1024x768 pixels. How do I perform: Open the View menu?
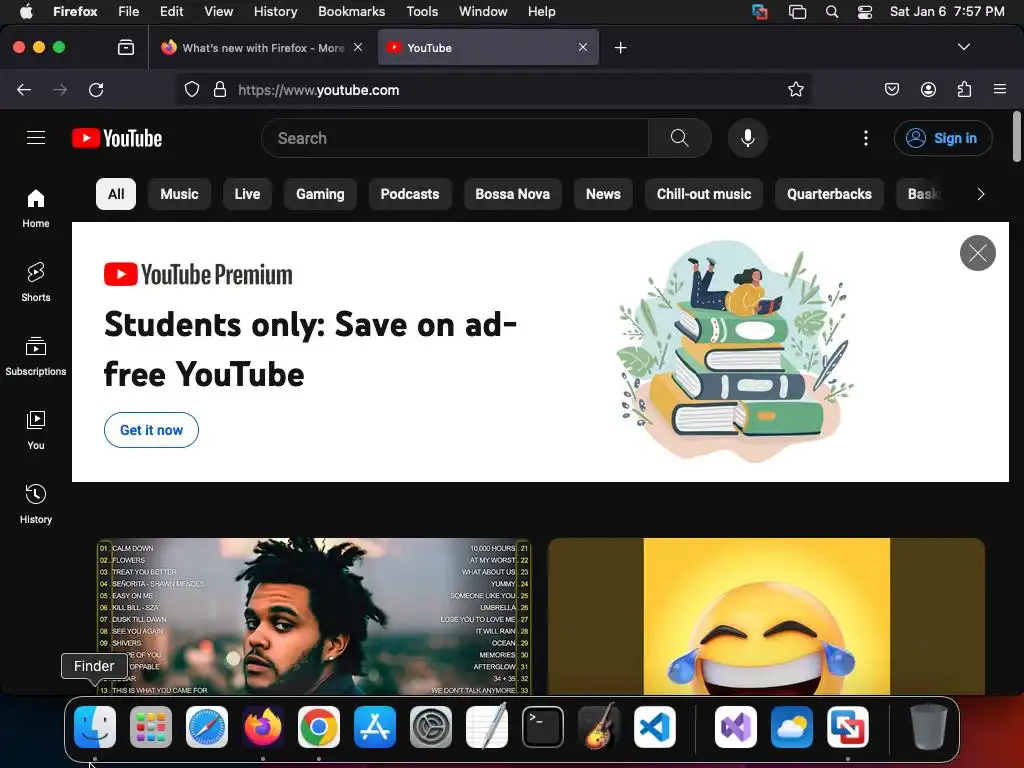point(219,12)
